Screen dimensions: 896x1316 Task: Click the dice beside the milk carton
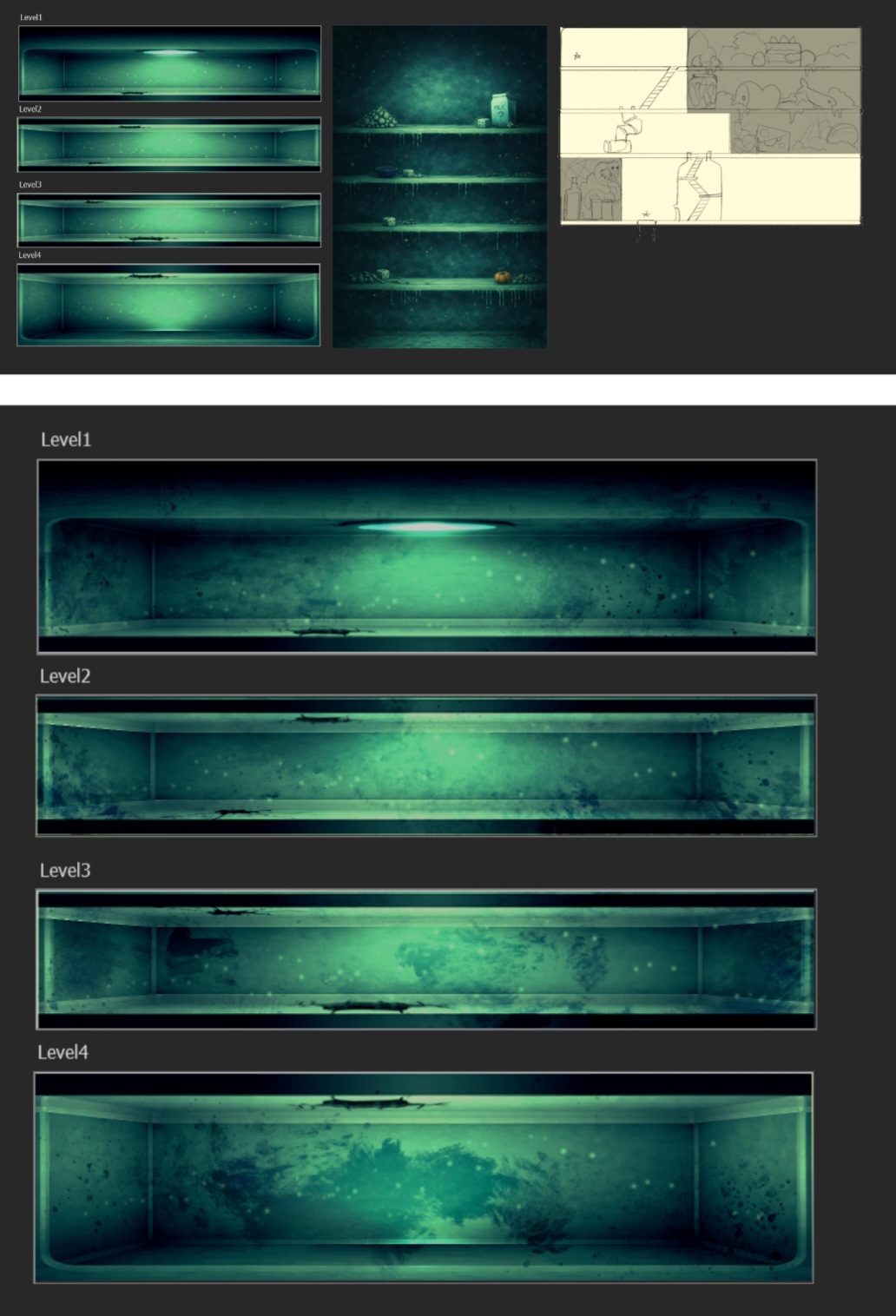482,122
